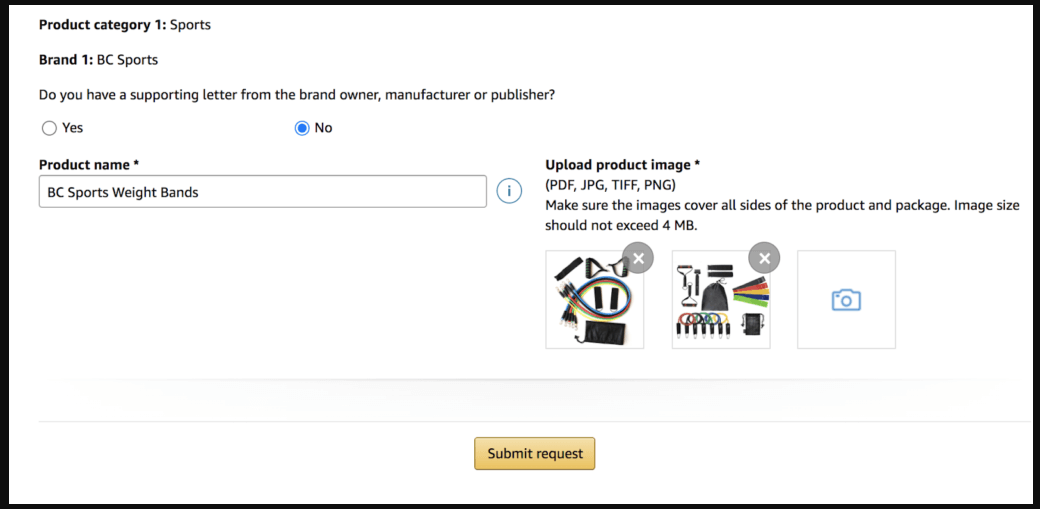Click the '(PDF, JPG, TIFF, PNG)' formats text

(x=610, y=185)
